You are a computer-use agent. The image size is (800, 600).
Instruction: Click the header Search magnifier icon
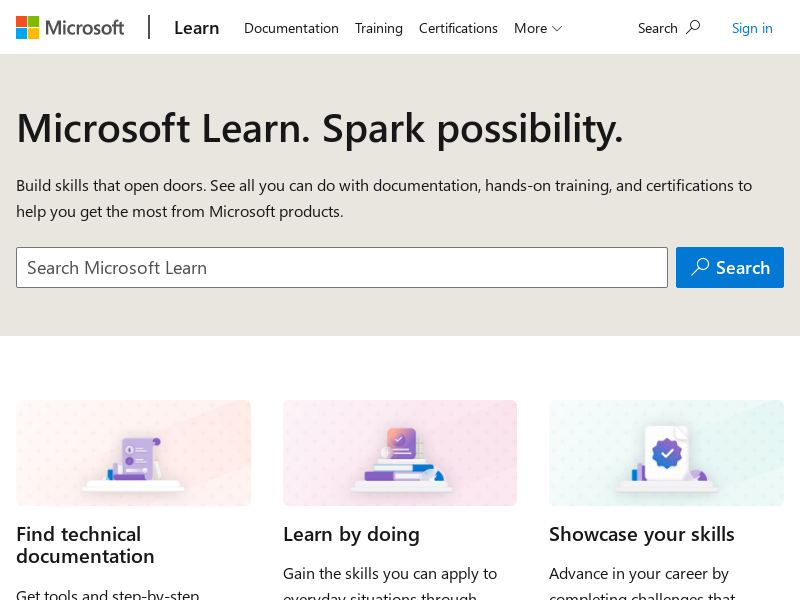click(x=693, y=28)
